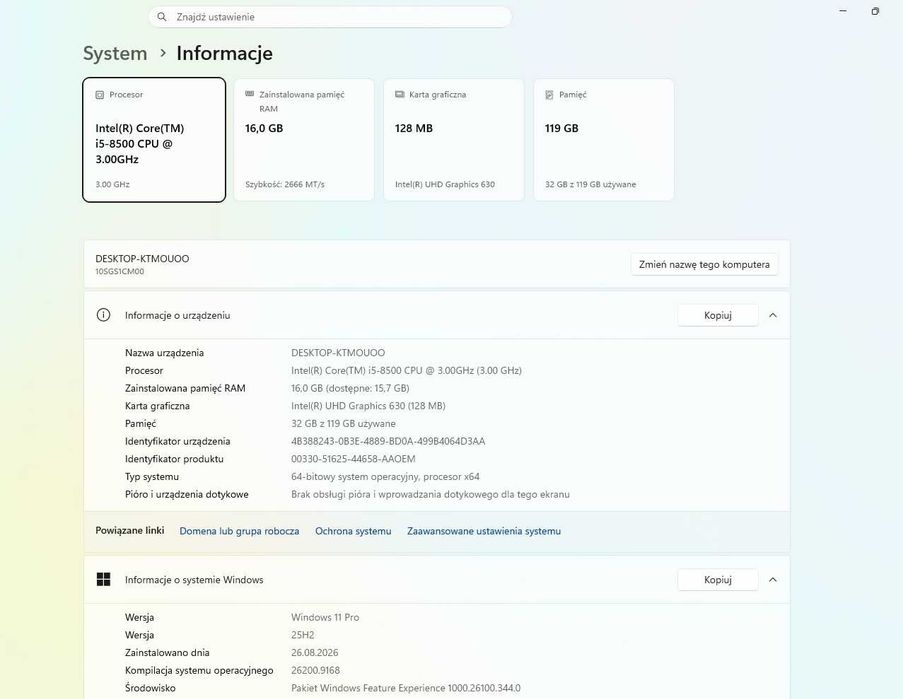Click the Szybkość: 2666 MT/s text
Viewport: 903px width, 699px height.
pos(284,184)
